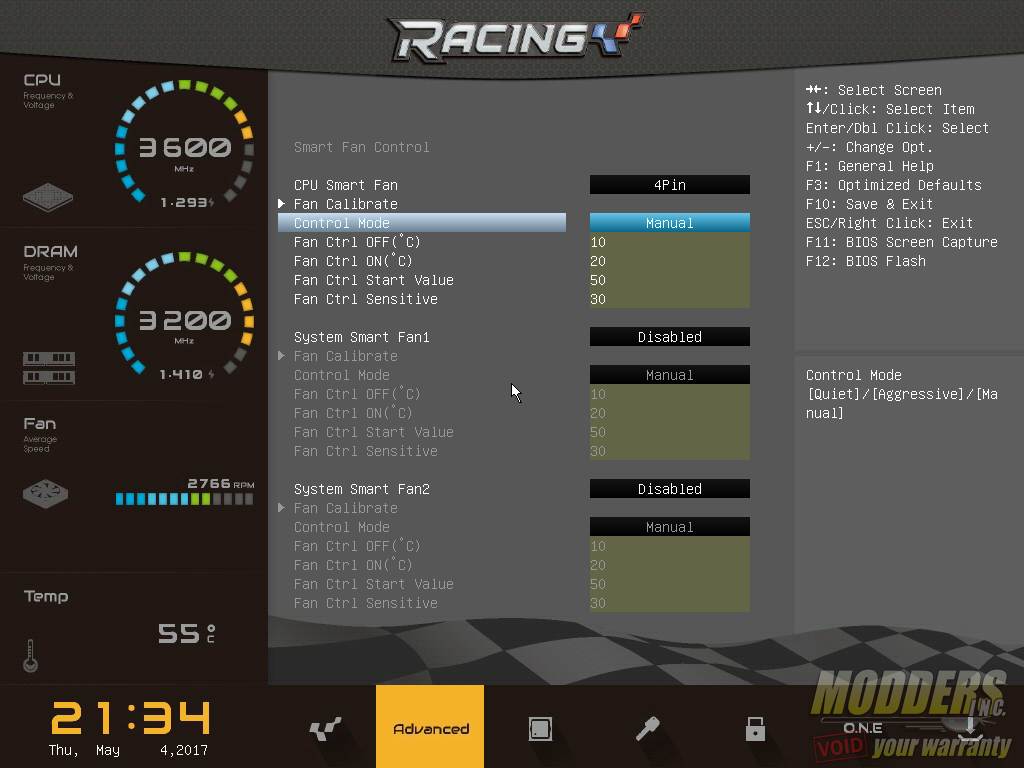Select CPU Fan Ctrl Start Value label
1024x768 pixels.
pos(374,280)
